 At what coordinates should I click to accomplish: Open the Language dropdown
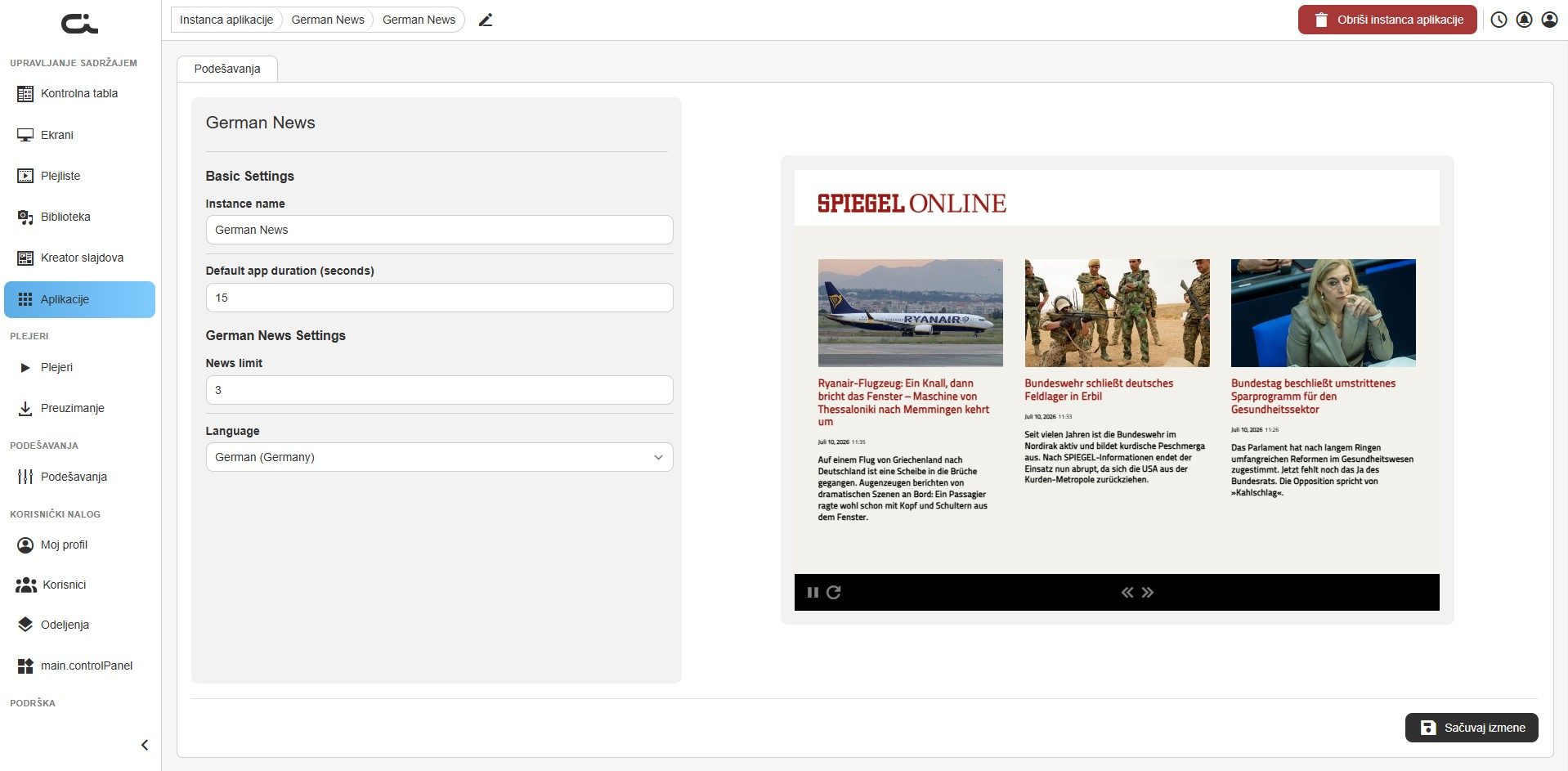(439, 457)
